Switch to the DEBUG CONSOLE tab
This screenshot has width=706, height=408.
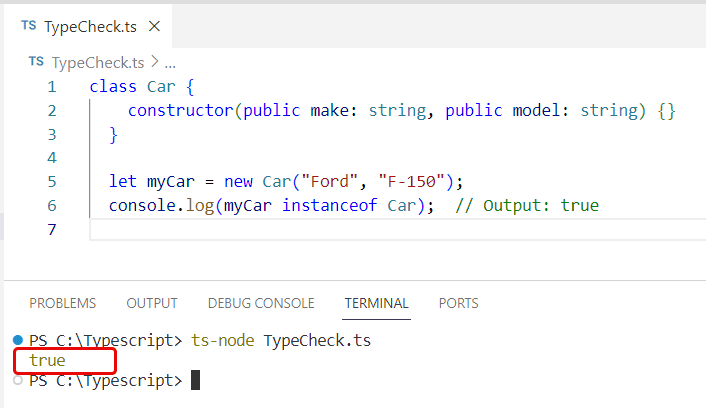(x=261, y=303)
